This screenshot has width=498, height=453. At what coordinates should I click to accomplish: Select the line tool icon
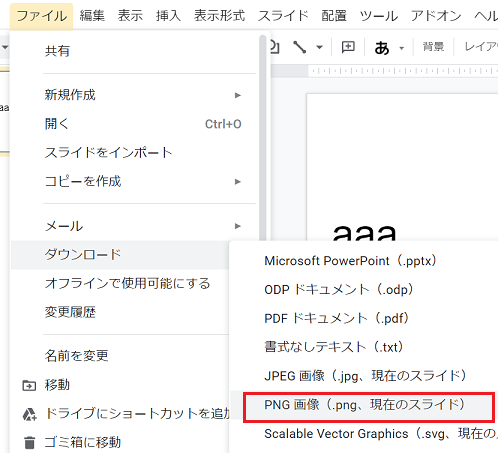[299, 47]
